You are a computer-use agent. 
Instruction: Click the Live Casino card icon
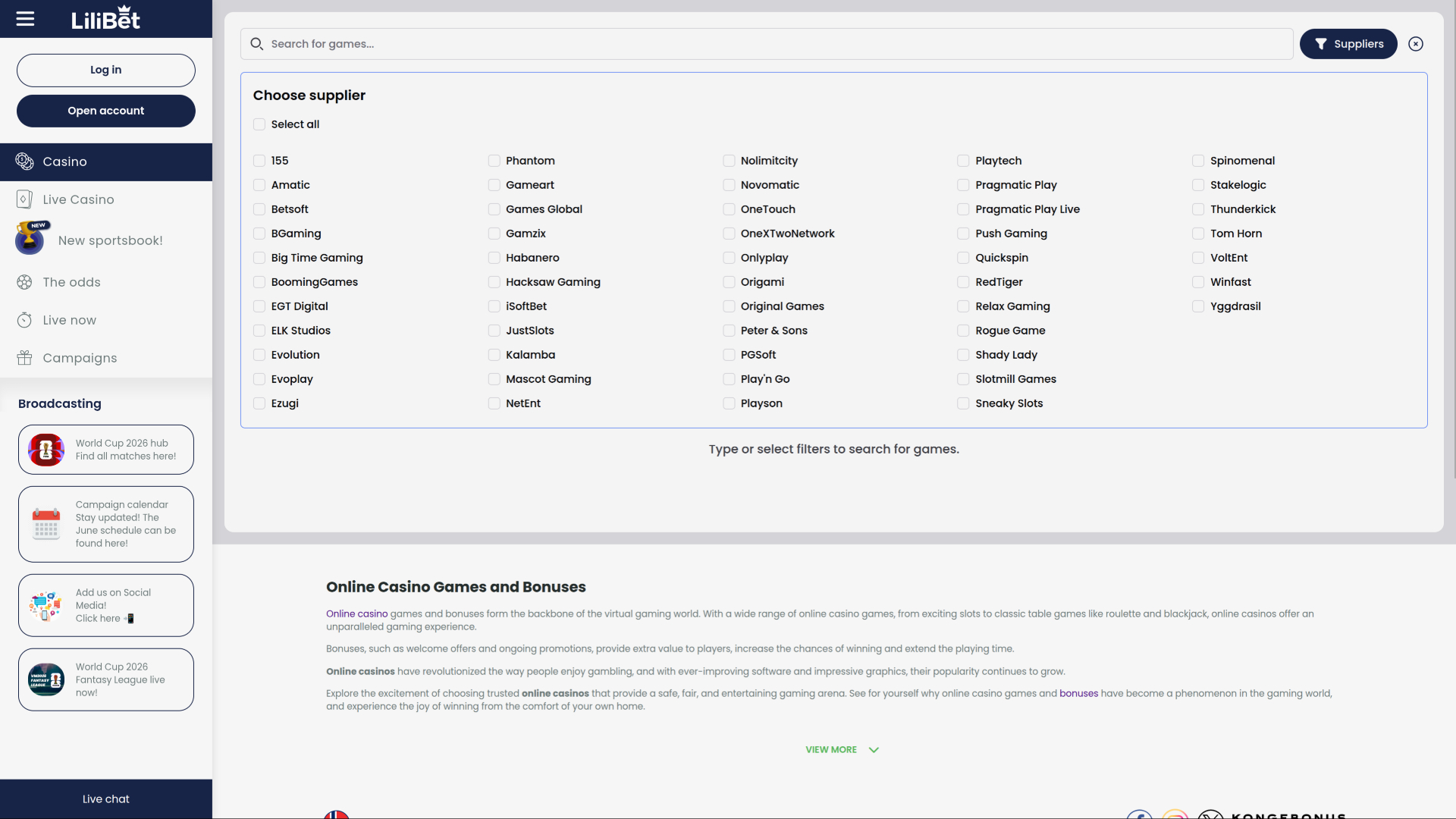pos(24,199)
